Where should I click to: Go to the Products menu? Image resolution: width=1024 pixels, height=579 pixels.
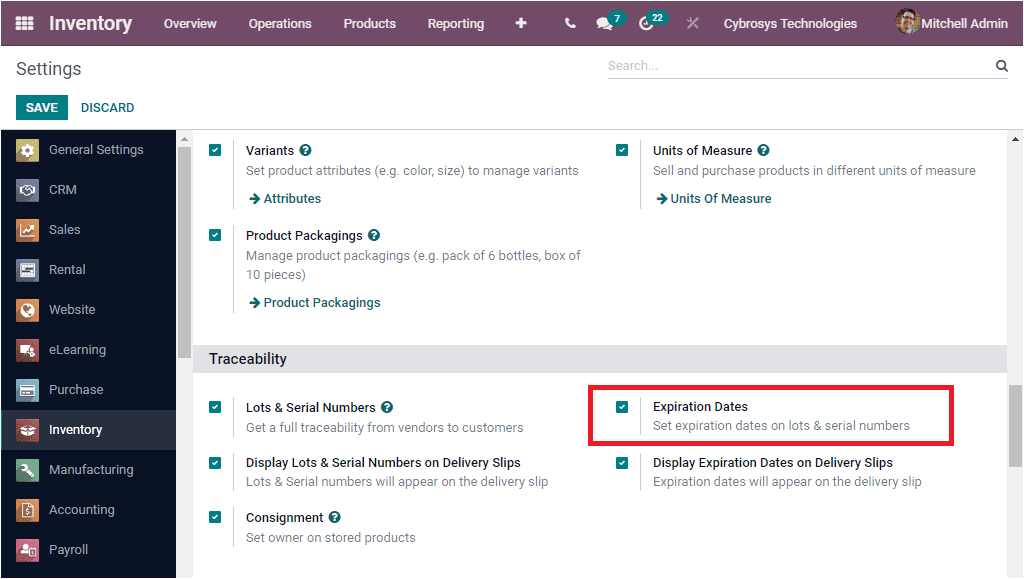pyautogui.click(x=369, y=23)
